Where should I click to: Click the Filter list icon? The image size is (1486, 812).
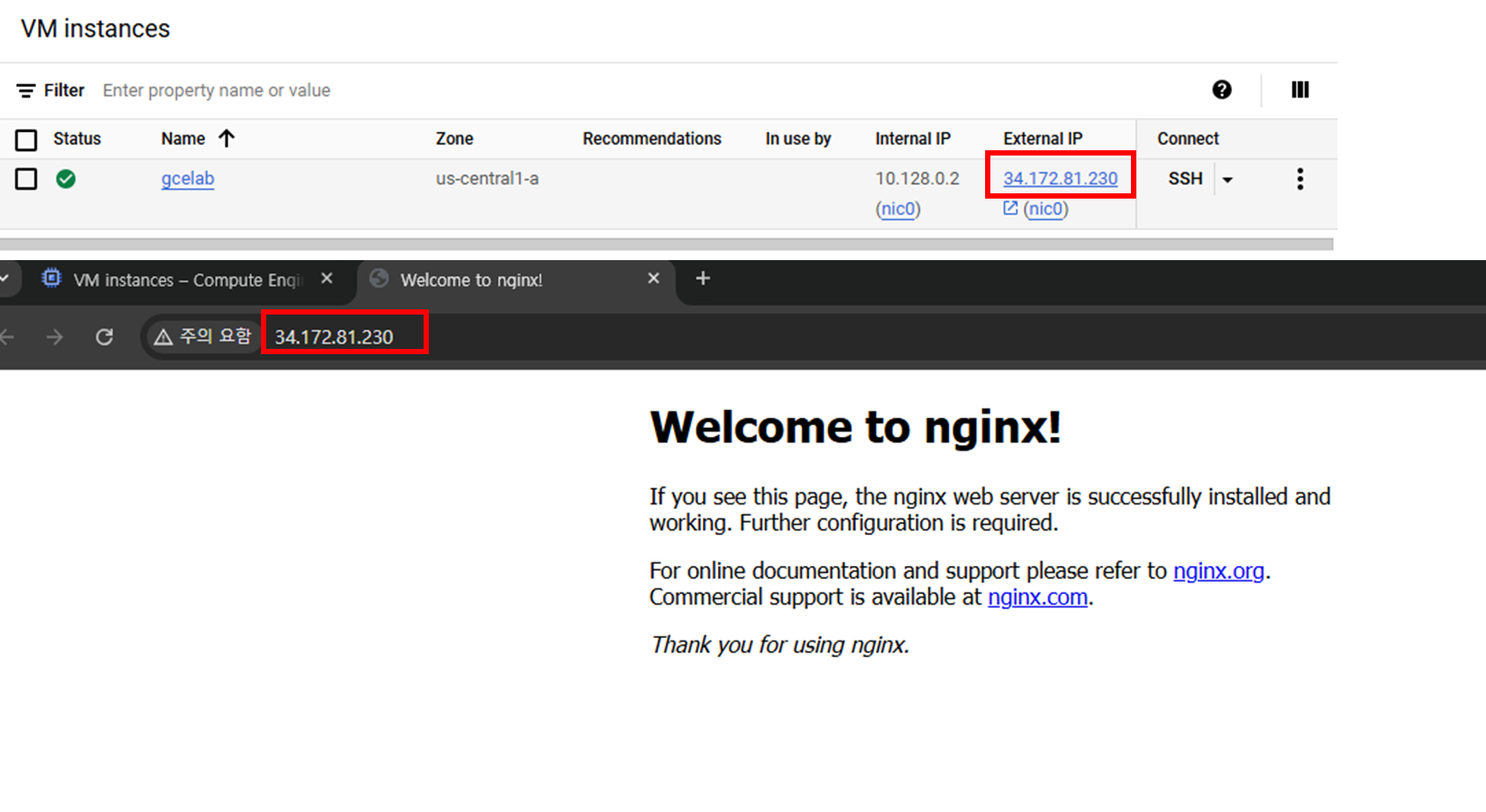pos(26,91)
